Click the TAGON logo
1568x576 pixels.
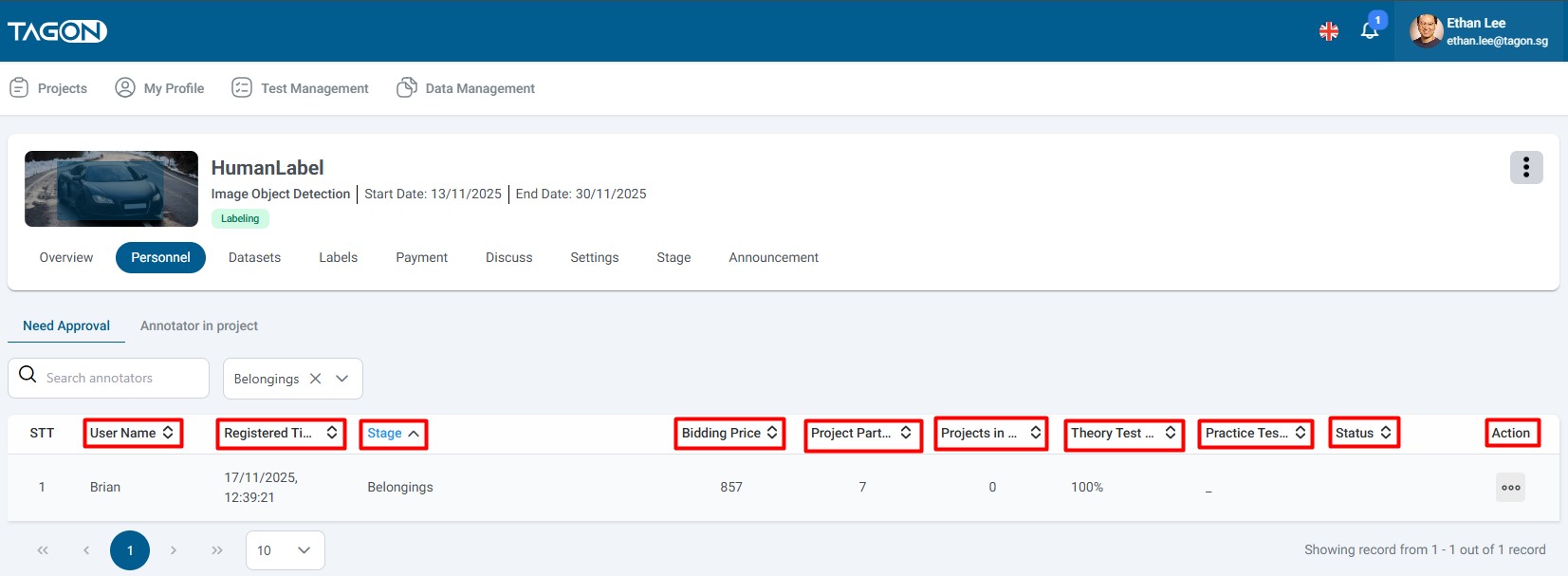(58, 31)
